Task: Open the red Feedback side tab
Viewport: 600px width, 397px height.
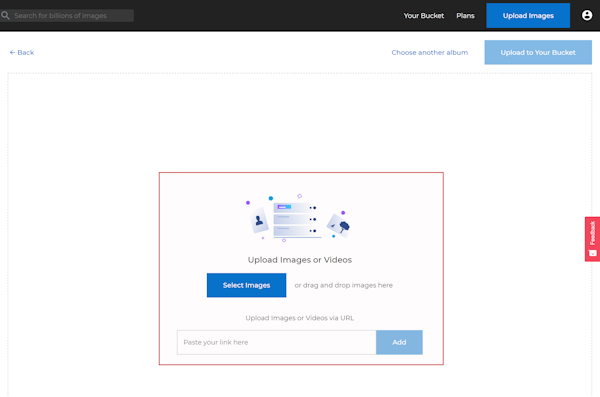Action: click(592, 239)
